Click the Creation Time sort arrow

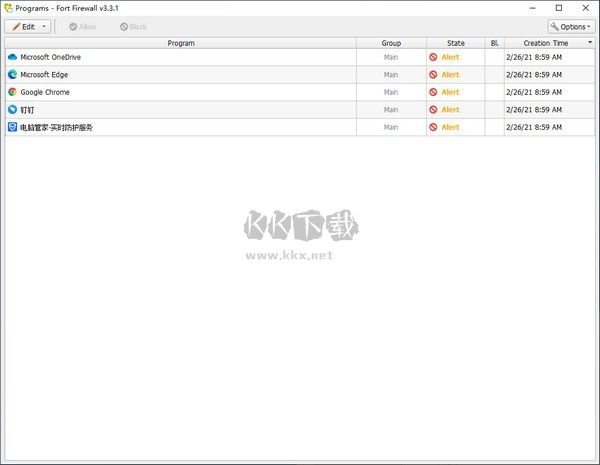(x=590, y=42)
